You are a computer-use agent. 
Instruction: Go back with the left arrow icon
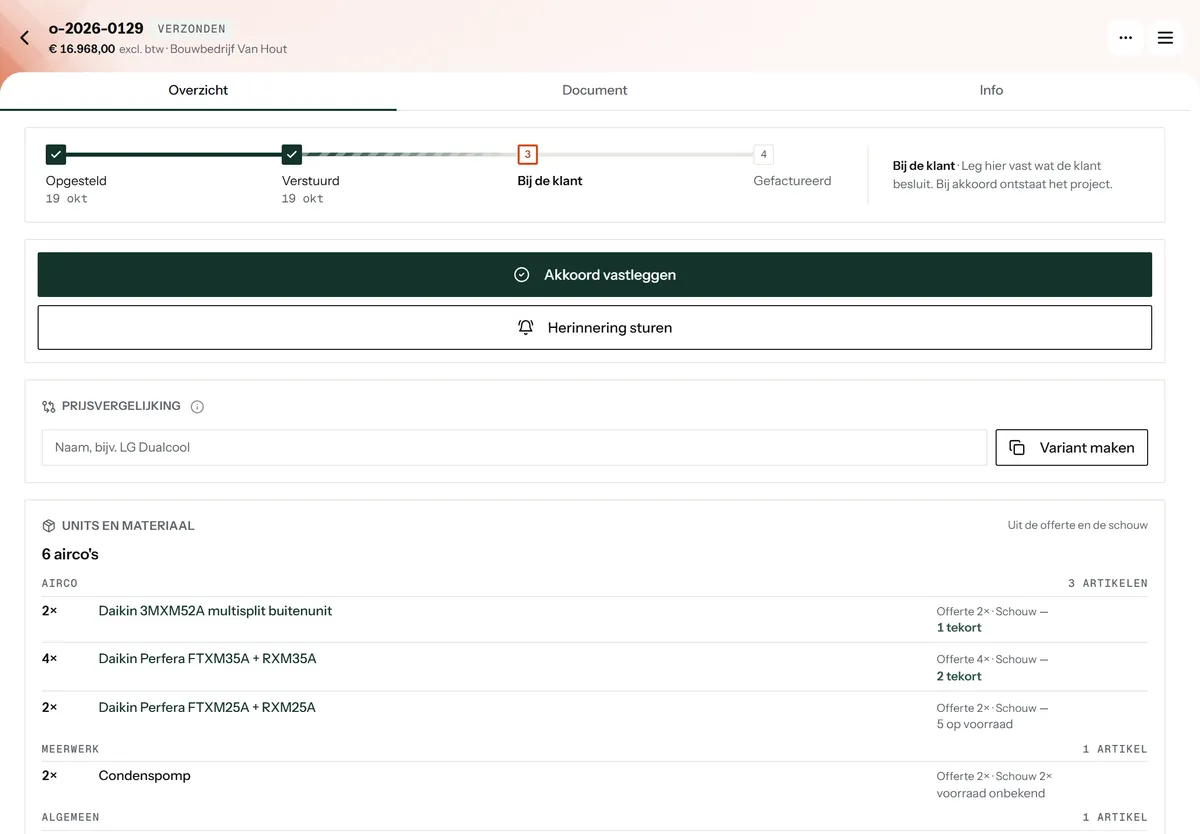point(25,38)
